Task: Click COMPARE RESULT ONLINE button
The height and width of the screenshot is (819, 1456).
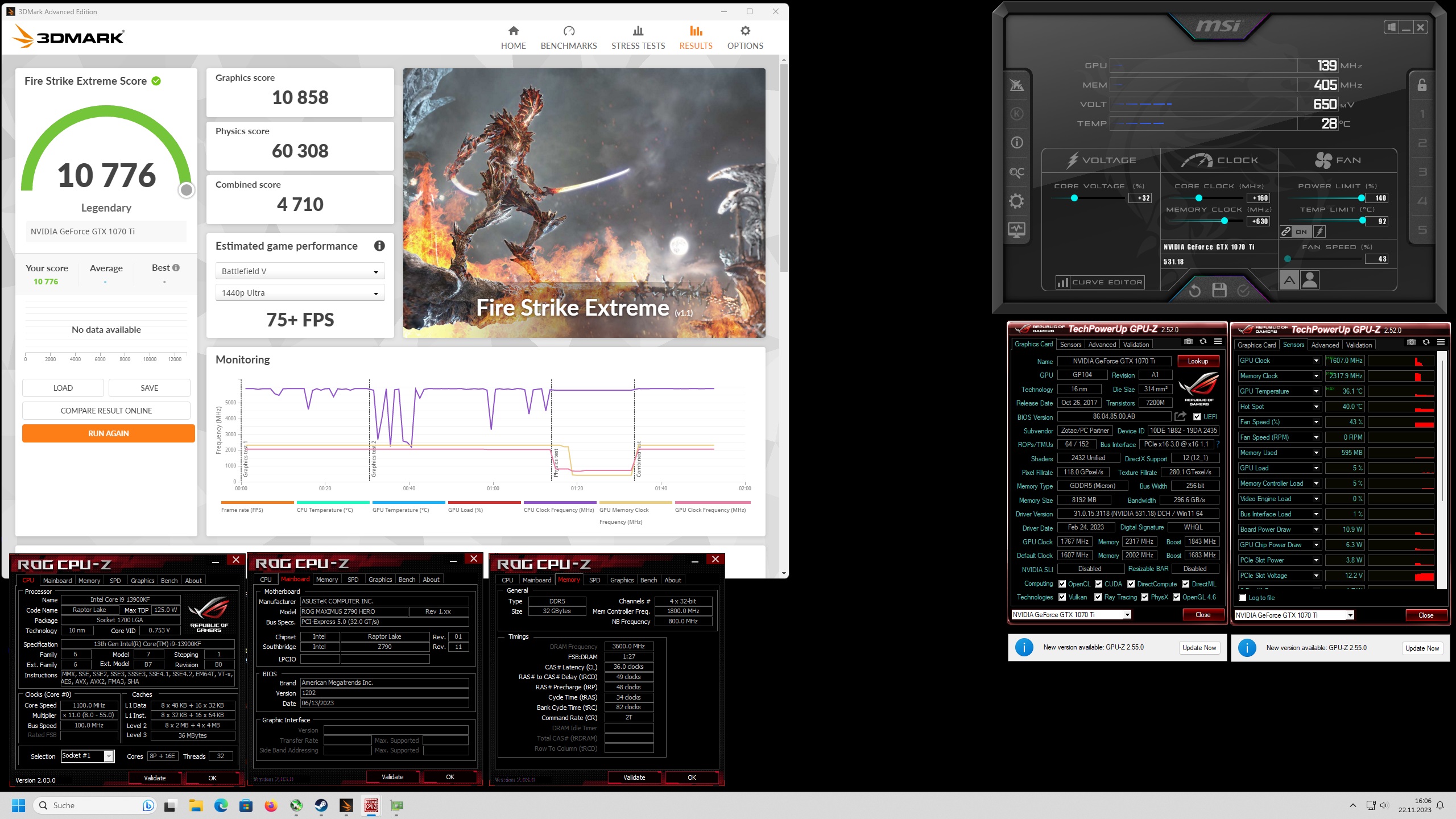Action: tap(106, 411)
